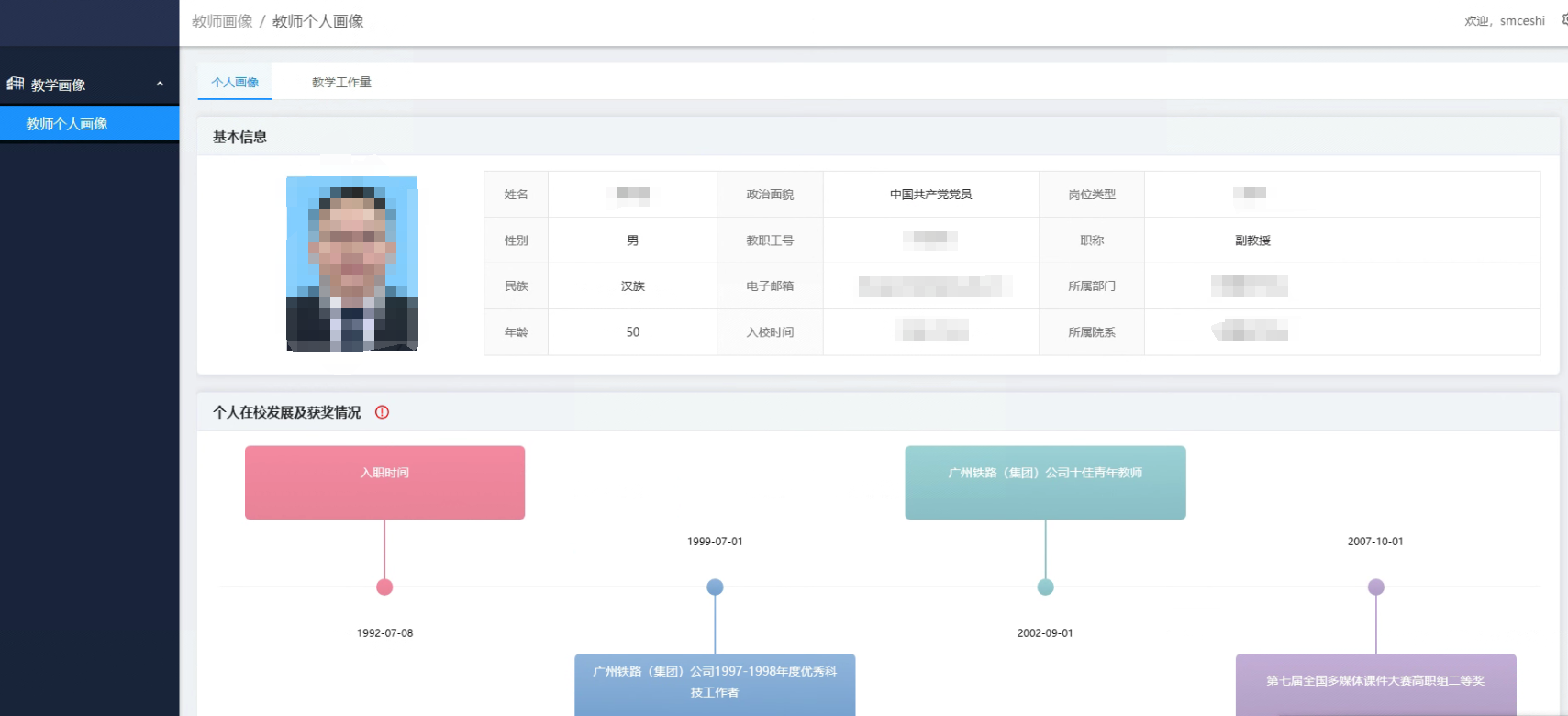Select the blue timeline dot for 1999-07-01
This screenshot has height=716, width=1568.
715,587
